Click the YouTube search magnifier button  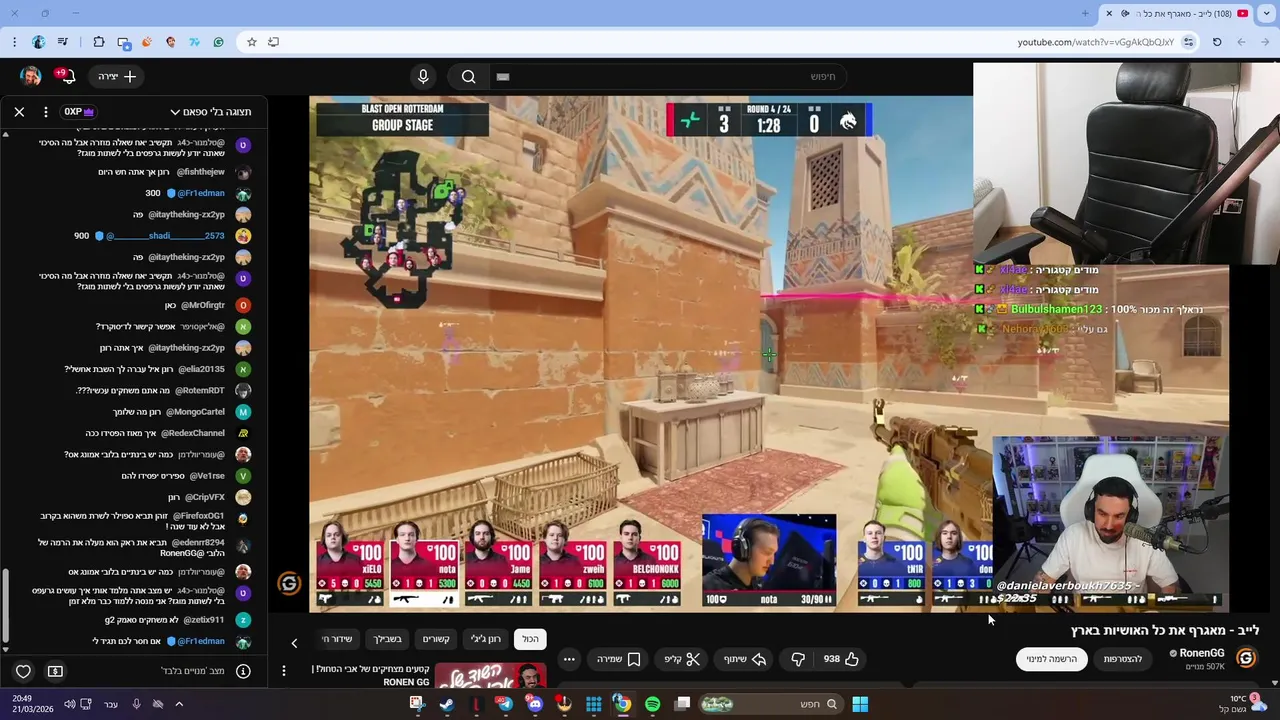(468, 76)
